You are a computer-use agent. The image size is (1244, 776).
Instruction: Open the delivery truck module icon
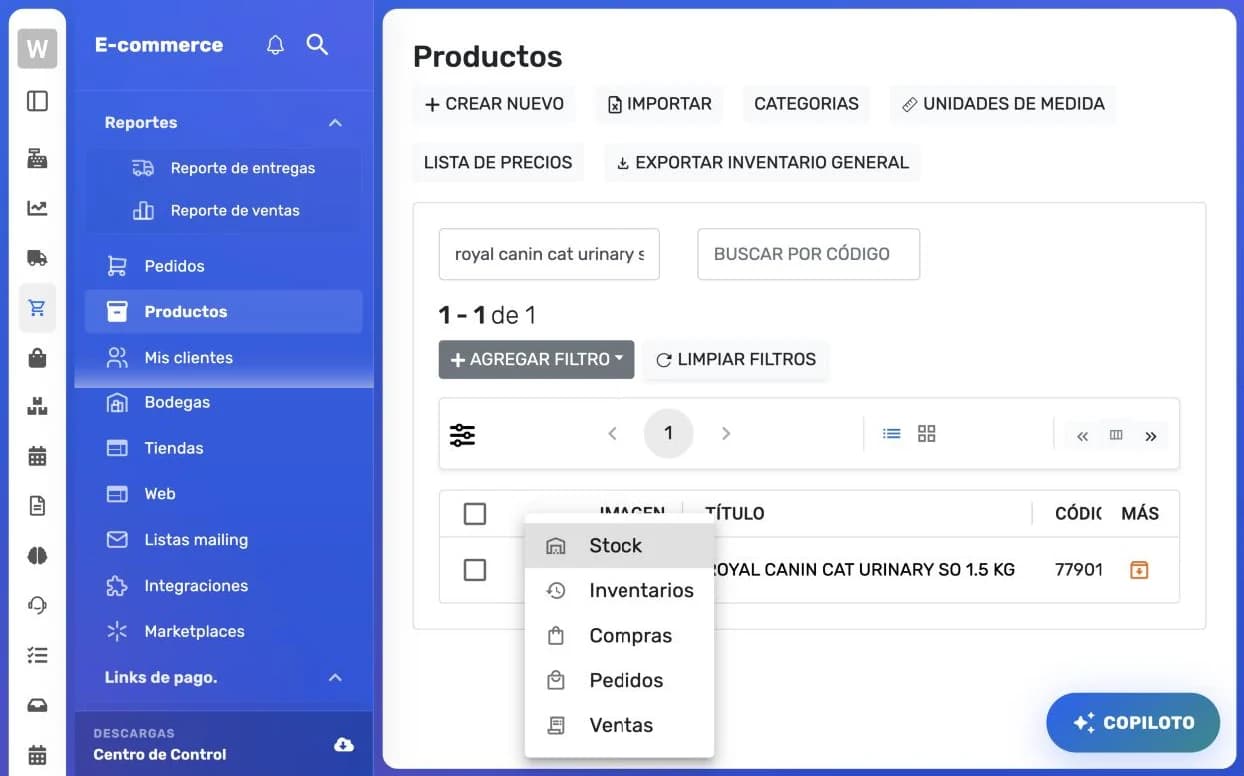pyautogui.click(x=37, y=258)
